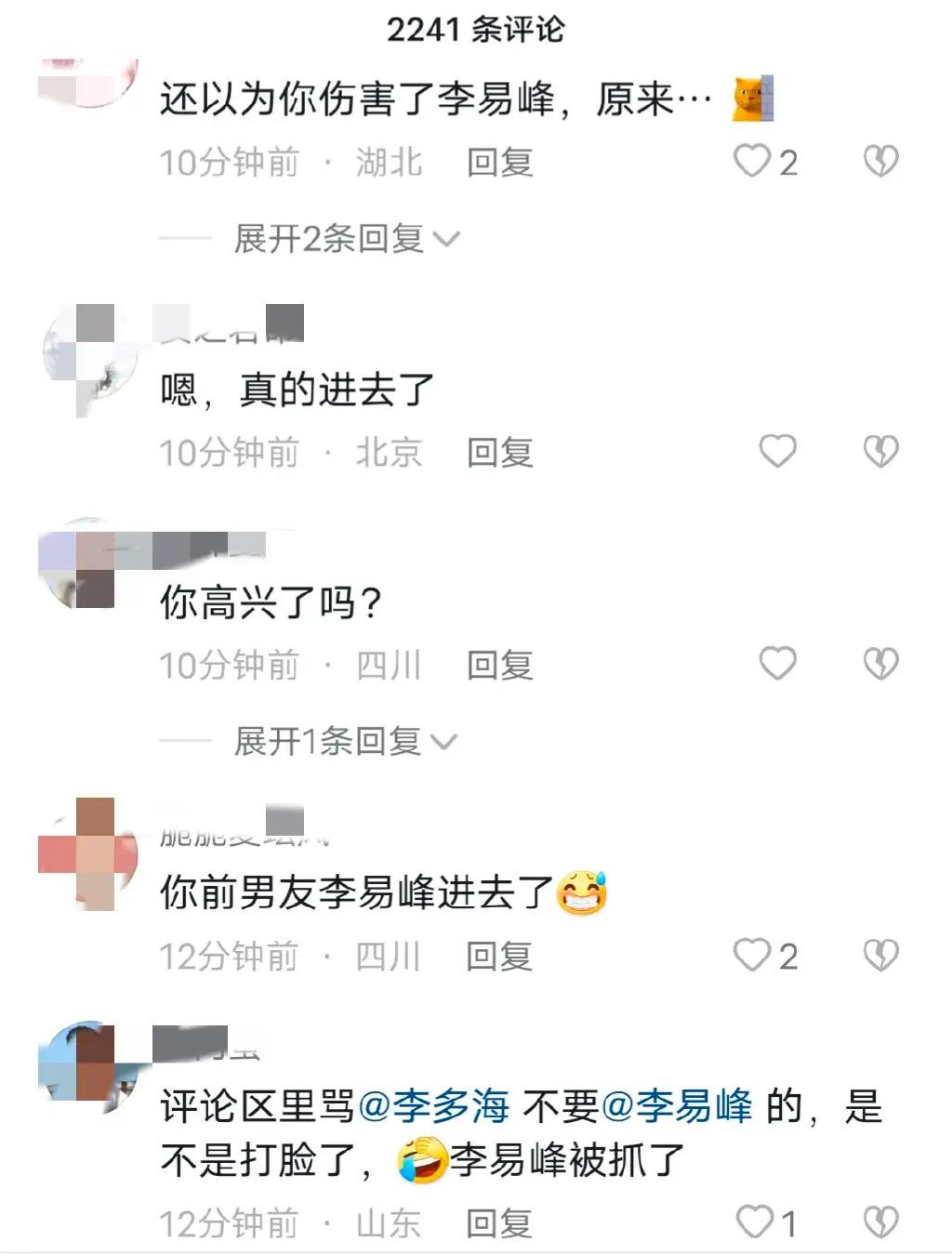Screen dimensions: 952x1255
Task: Dislike the Beijing comment '嗯，真的进去了'
Action: 880,452
